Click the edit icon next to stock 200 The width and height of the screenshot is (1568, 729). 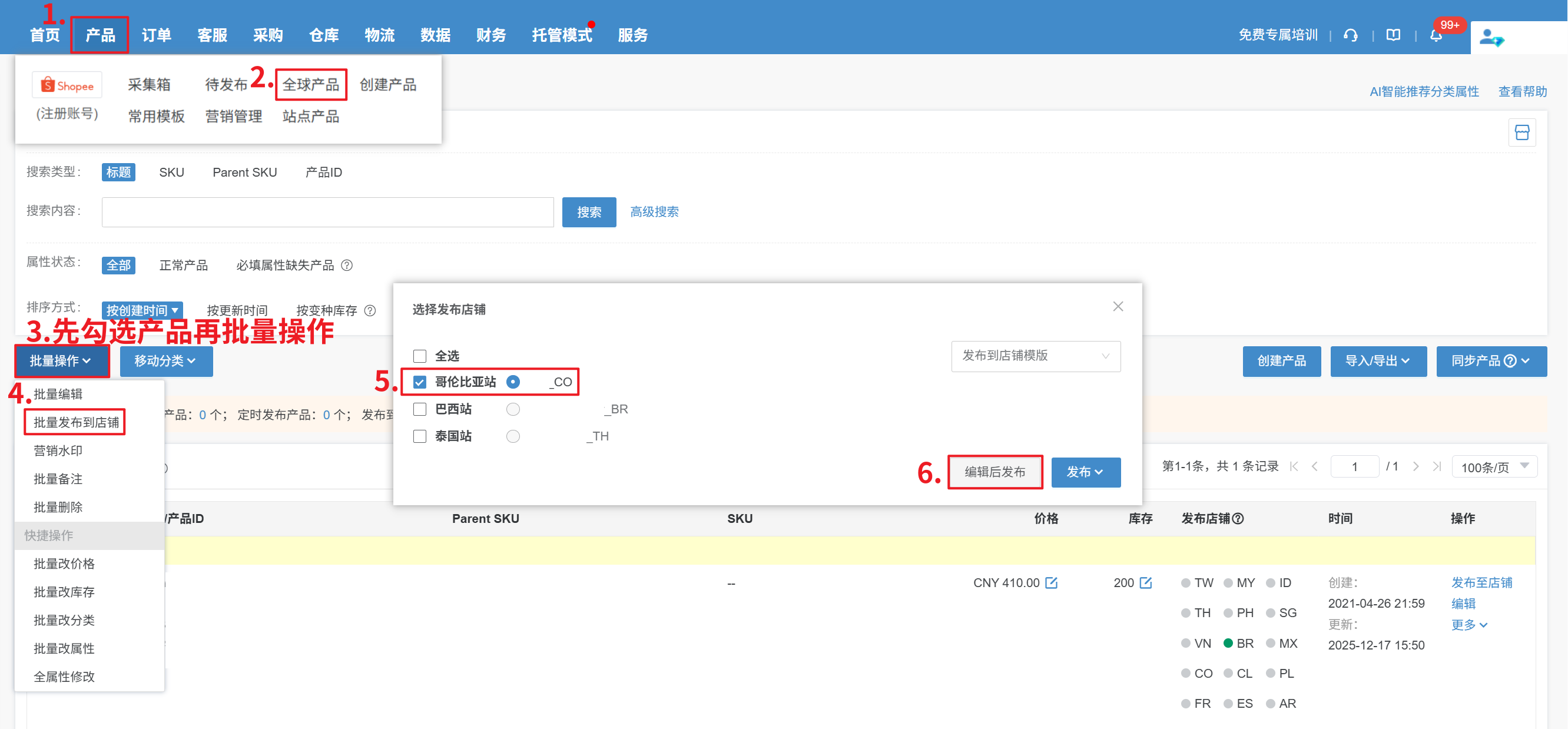pos(1146,583)
